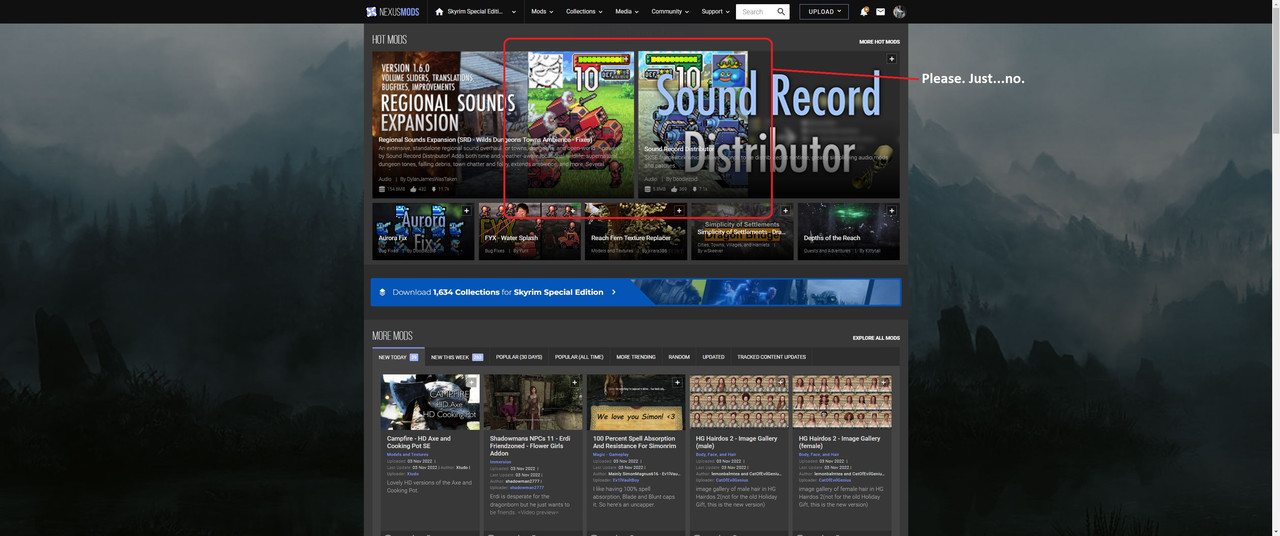Track Simplicity of Settlements plus icon
The height and width of the screenshot is (536, 1280).
pos(786,211)
